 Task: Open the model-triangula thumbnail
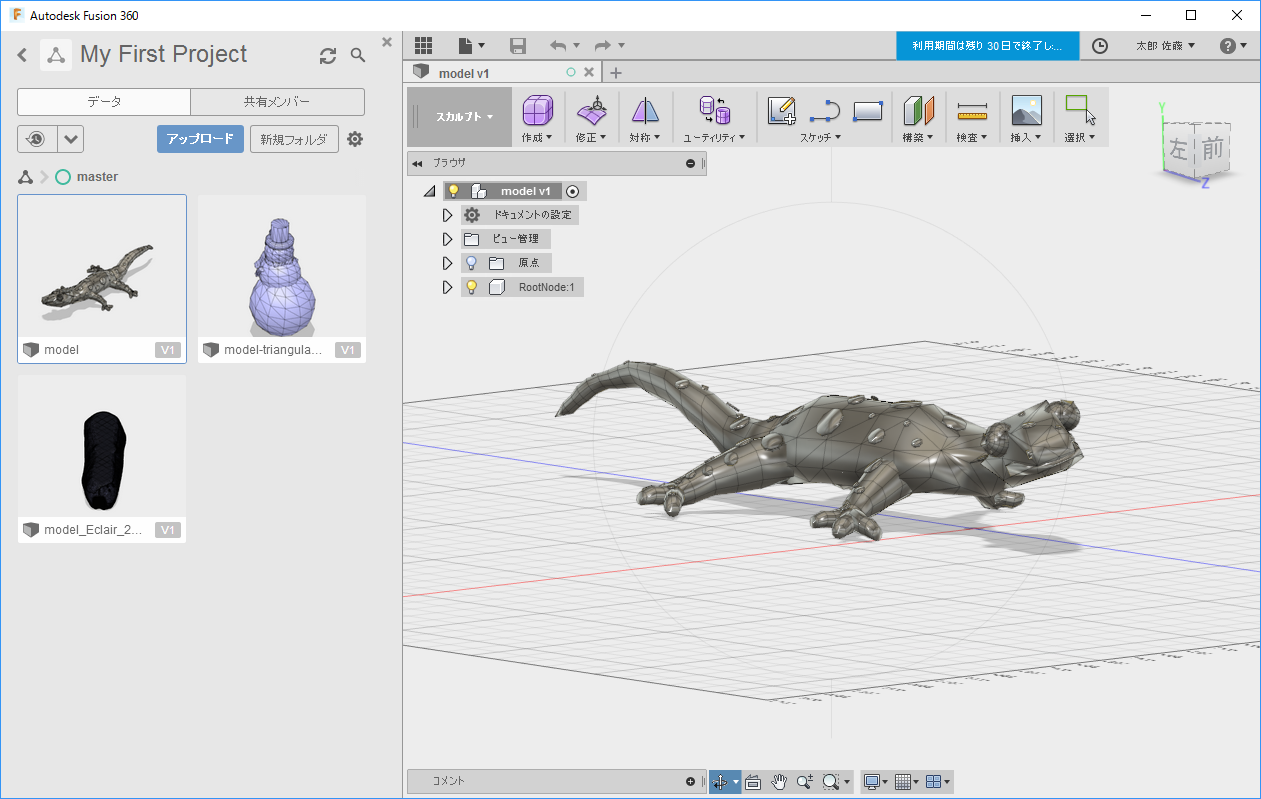click(x=281, y=276)
